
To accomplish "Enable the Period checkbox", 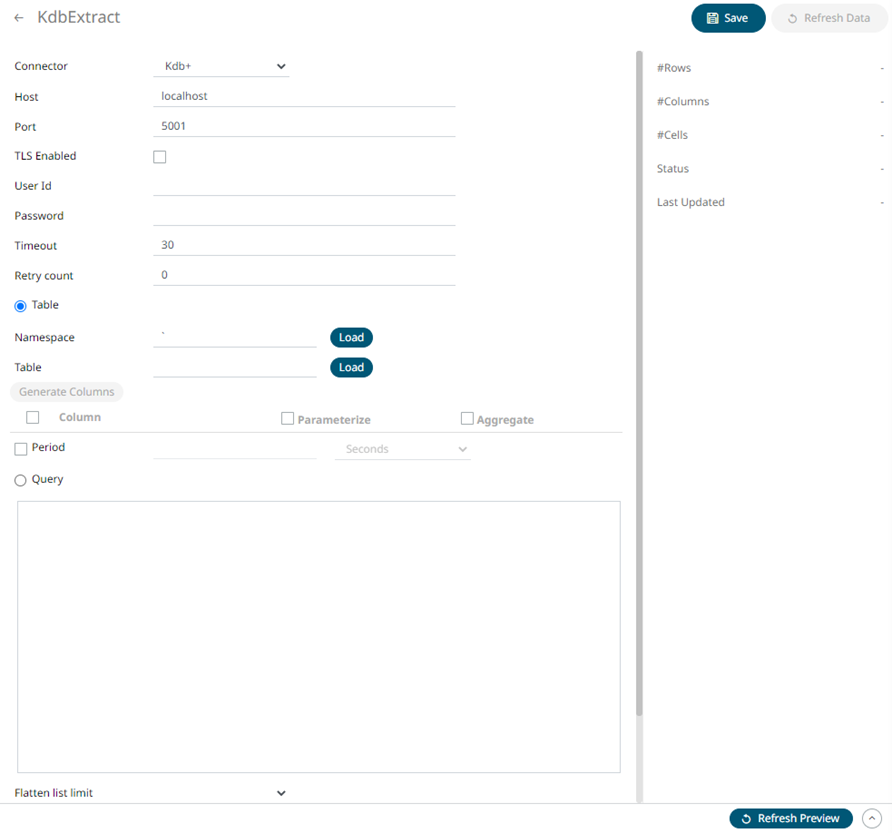I will click(x=21, y=449).
